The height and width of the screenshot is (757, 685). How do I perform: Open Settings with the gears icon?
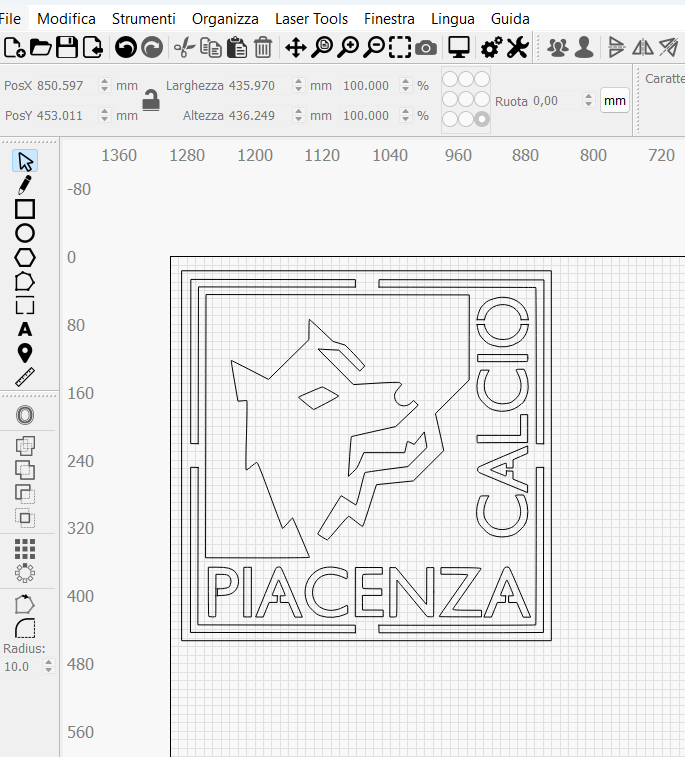click(491, 48)
